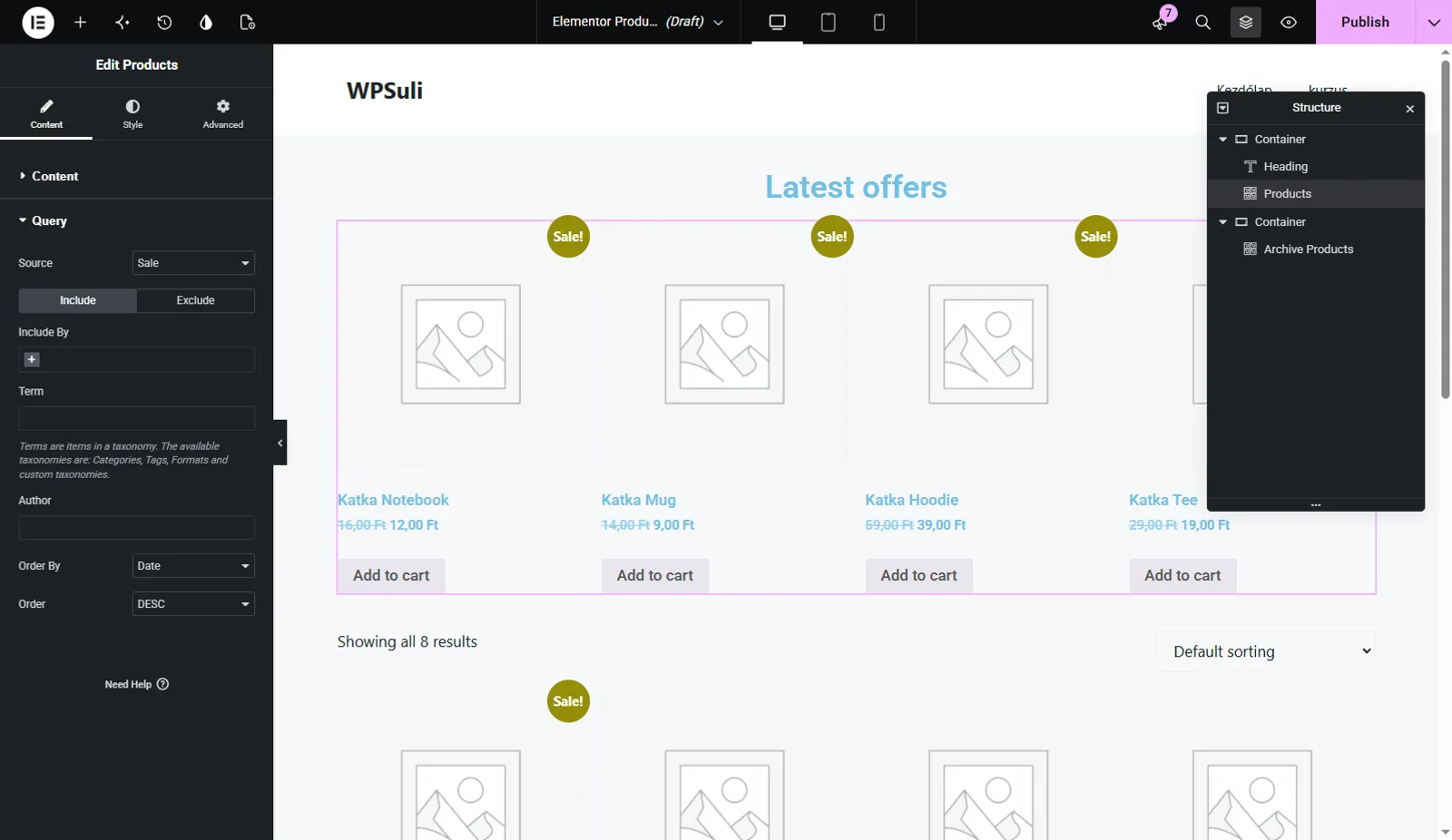Add a new element with plus icon
1452x840 pixels.
[80, 22]
